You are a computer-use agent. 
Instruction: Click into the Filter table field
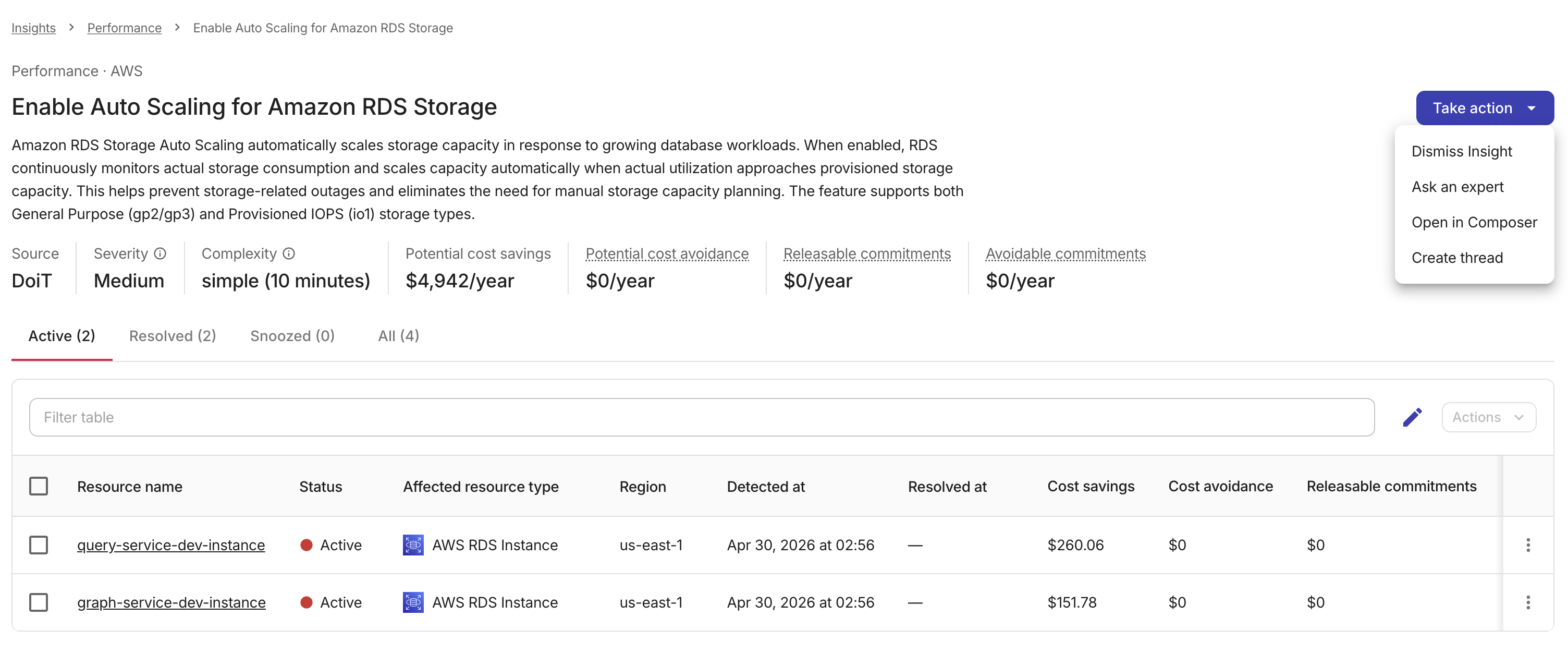pyautogui.click(x=701, y=417)
